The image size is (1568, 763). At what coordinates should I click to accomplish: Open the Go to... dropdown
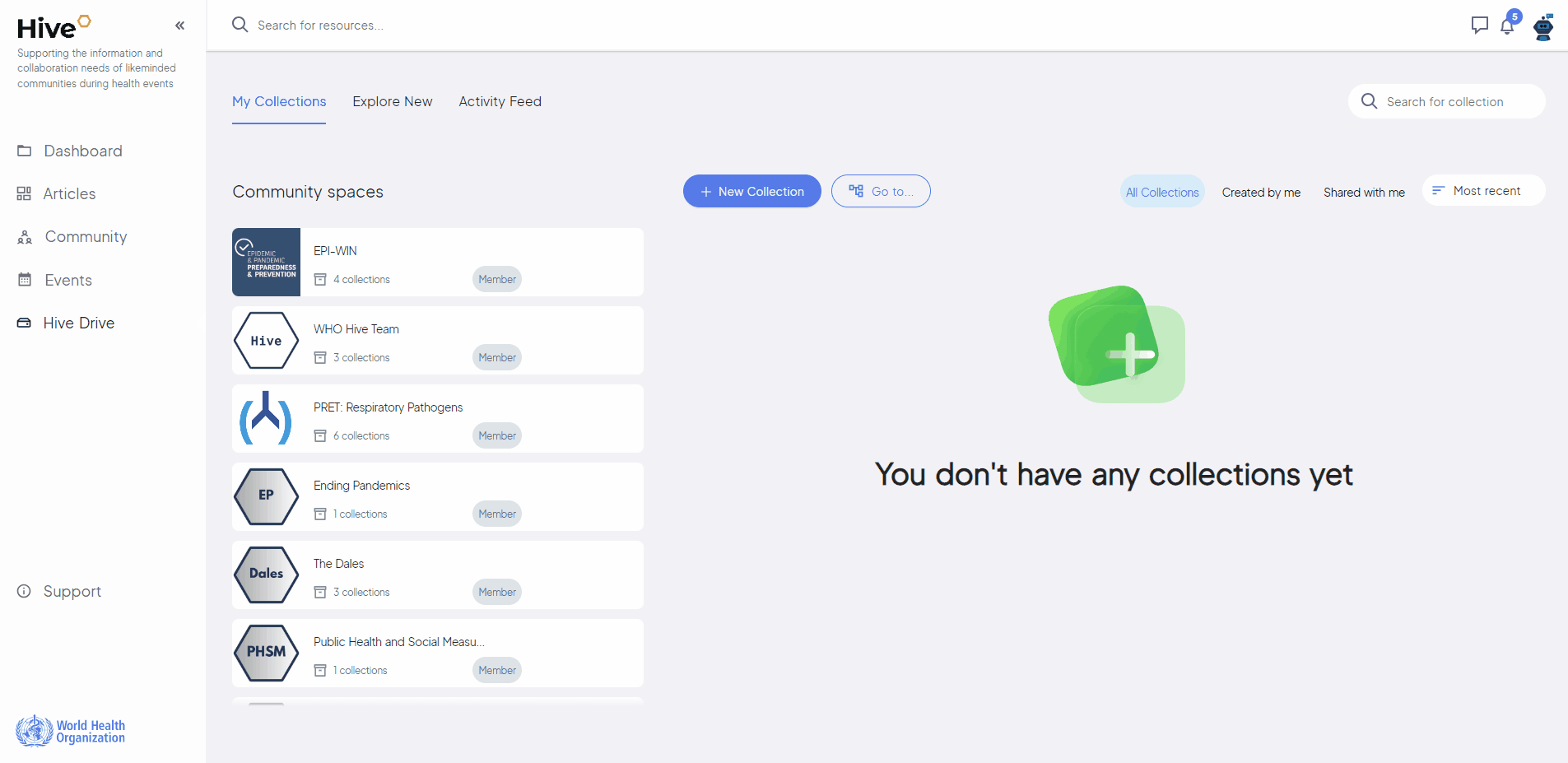pos(880,191)
